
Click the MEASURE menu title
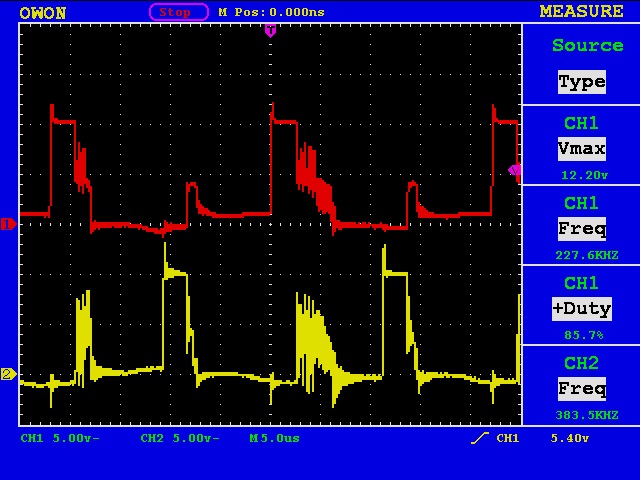point(582,11)
